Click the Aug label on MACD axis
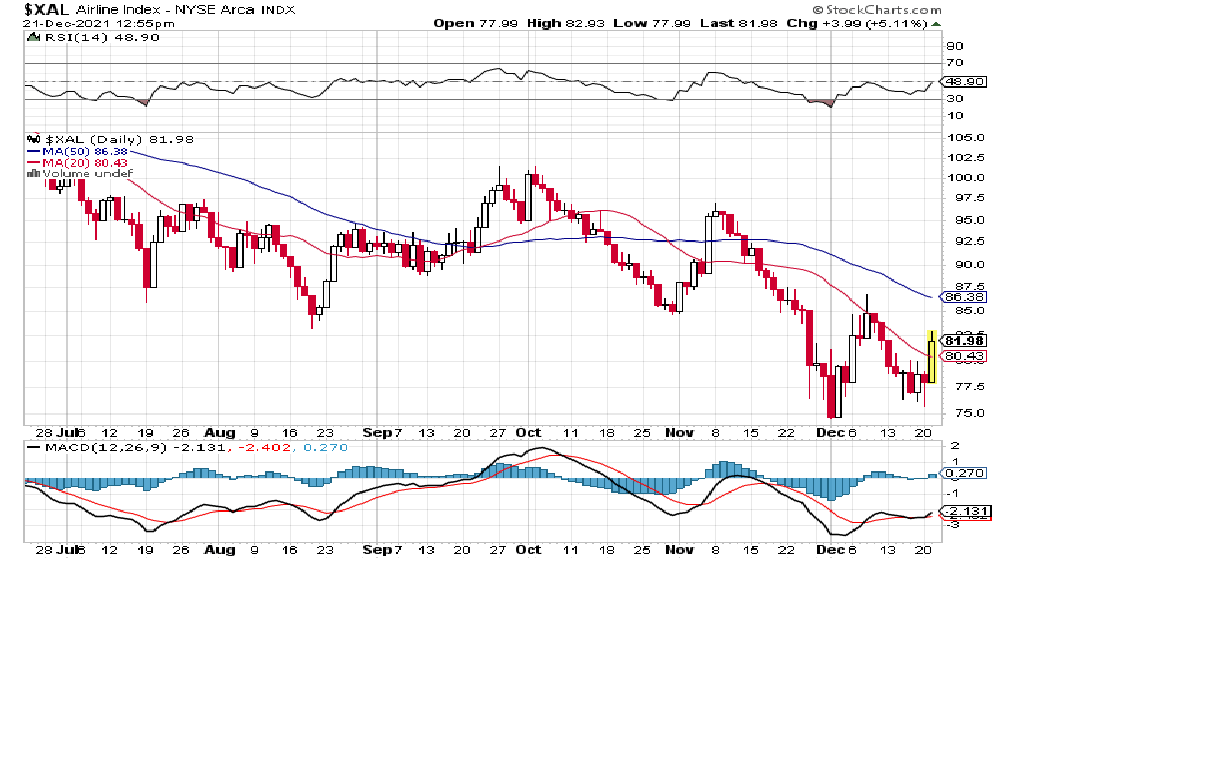1220x760 pixels. point(220,550)
